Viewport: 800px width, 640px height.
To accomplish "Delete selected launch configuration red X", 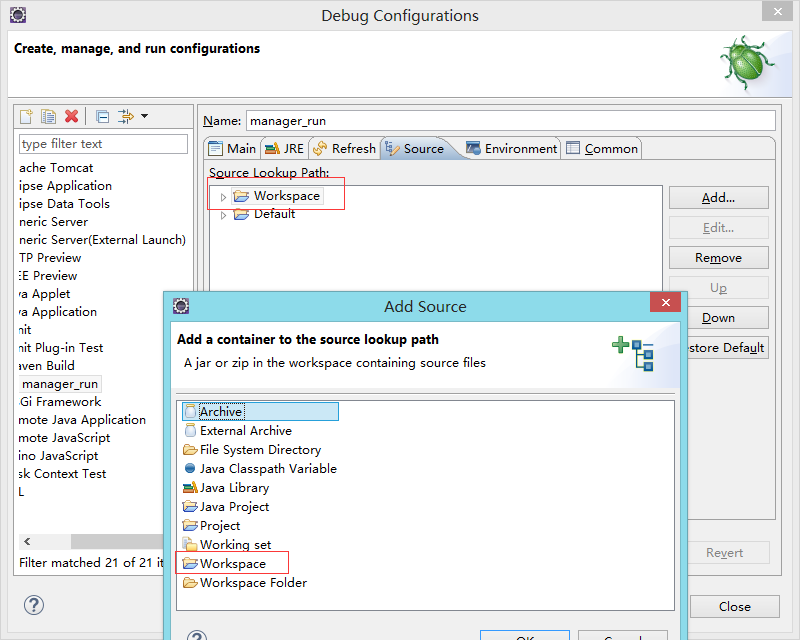I will point(71,116).
